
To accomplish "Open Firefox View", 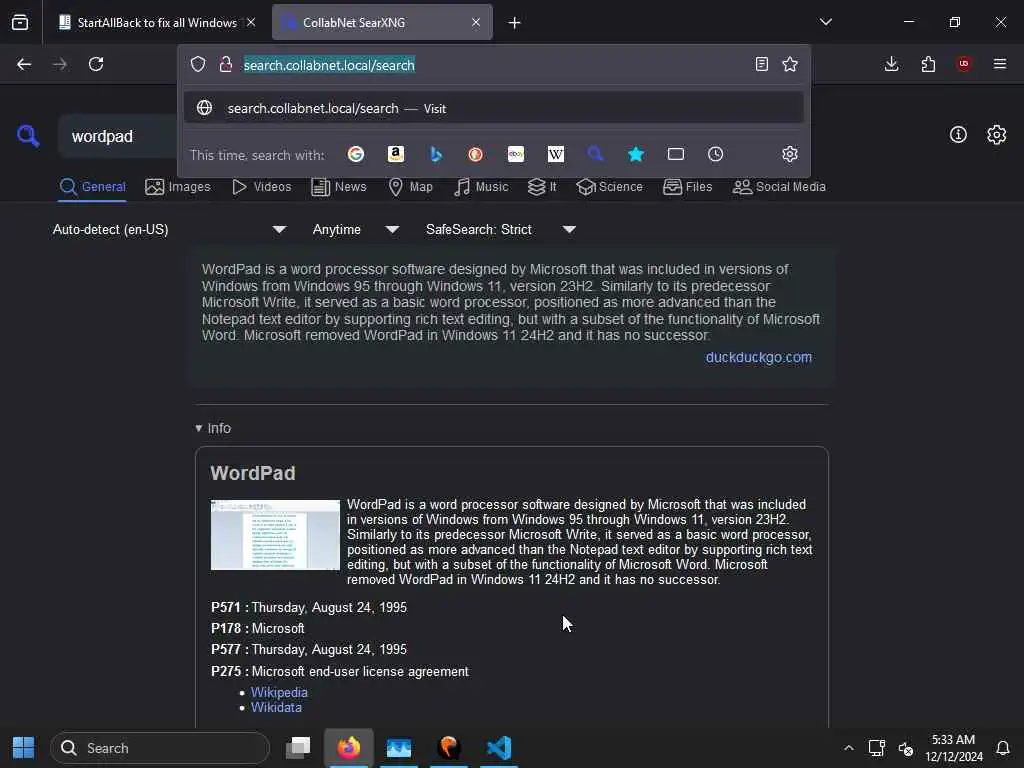I will (x=20, y=22).
